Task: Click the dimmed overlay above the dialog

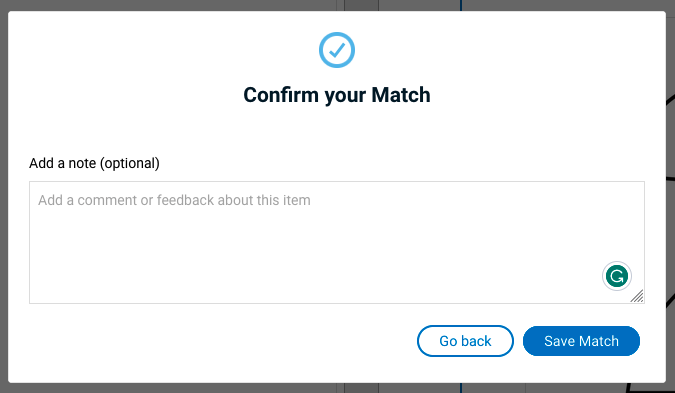Action: (172, 5)
